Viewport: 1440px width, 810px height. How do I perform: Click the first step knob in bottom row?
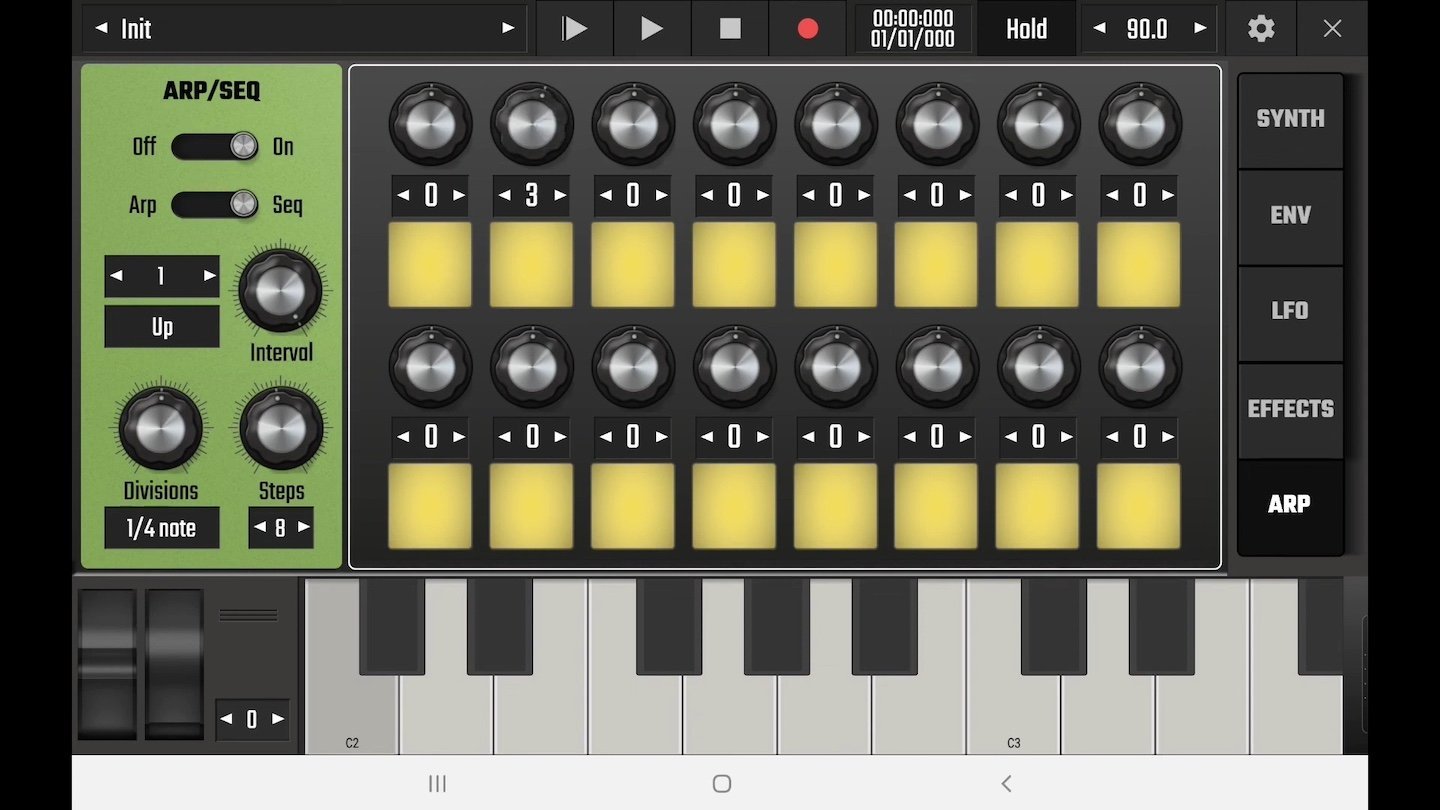pyautogui.click(x=430, y=367)
